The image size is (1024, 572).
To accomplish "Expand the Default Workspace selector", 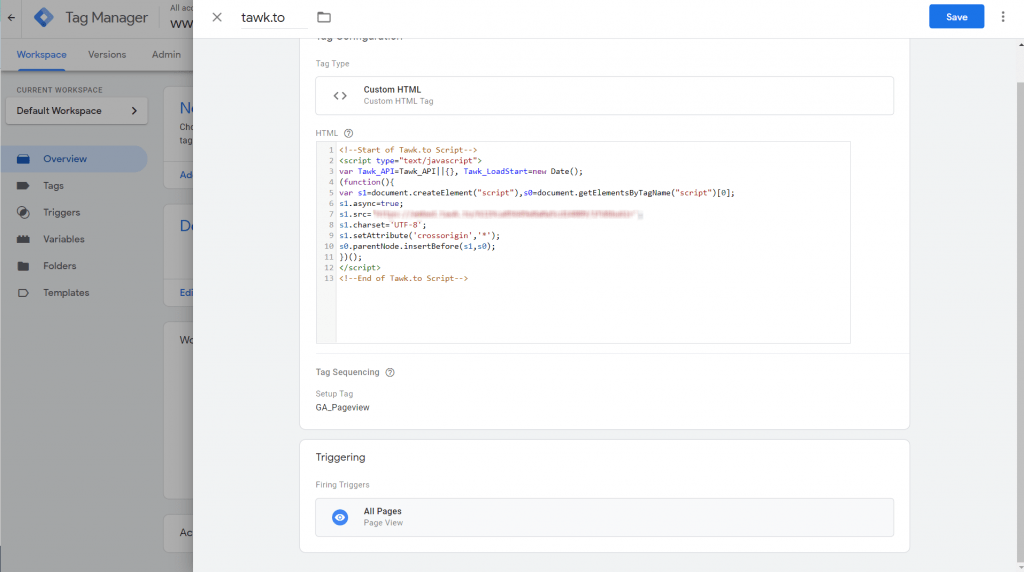I will click(77, 111).
